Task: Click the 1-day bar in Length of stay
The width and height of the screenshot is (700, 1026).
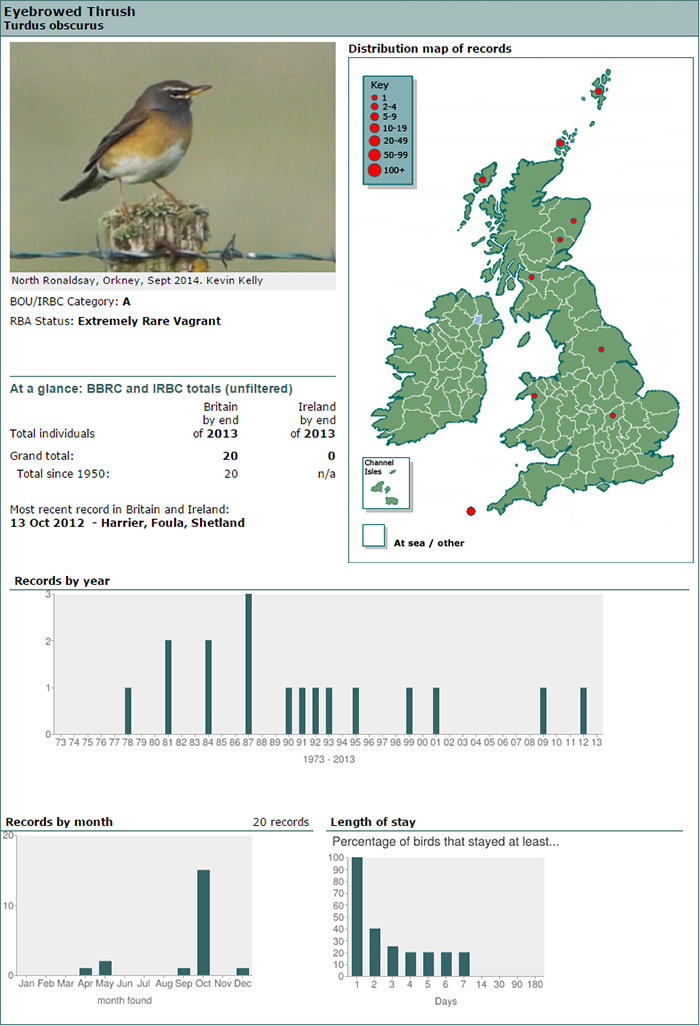Action: (x=357, y=916)
